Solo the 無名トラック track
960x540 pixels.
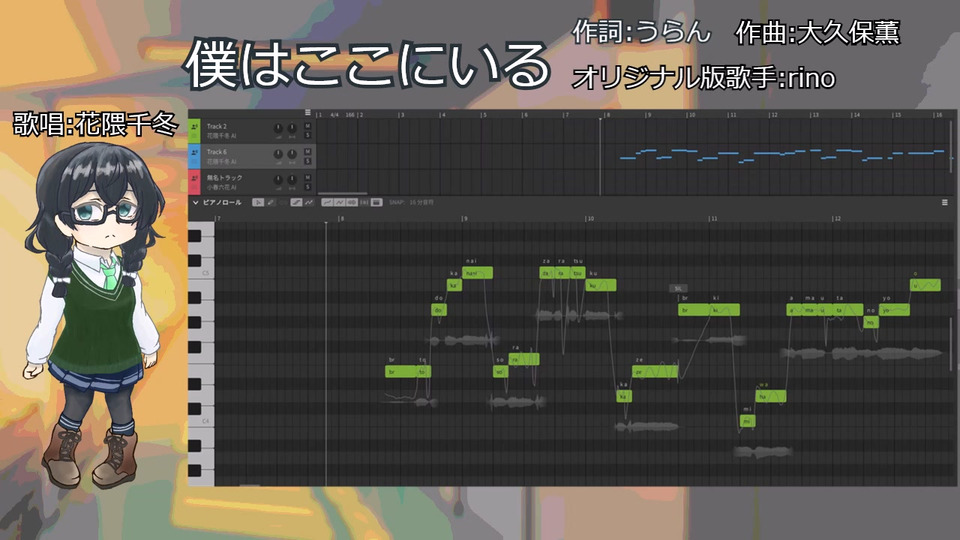coord(308,187)
